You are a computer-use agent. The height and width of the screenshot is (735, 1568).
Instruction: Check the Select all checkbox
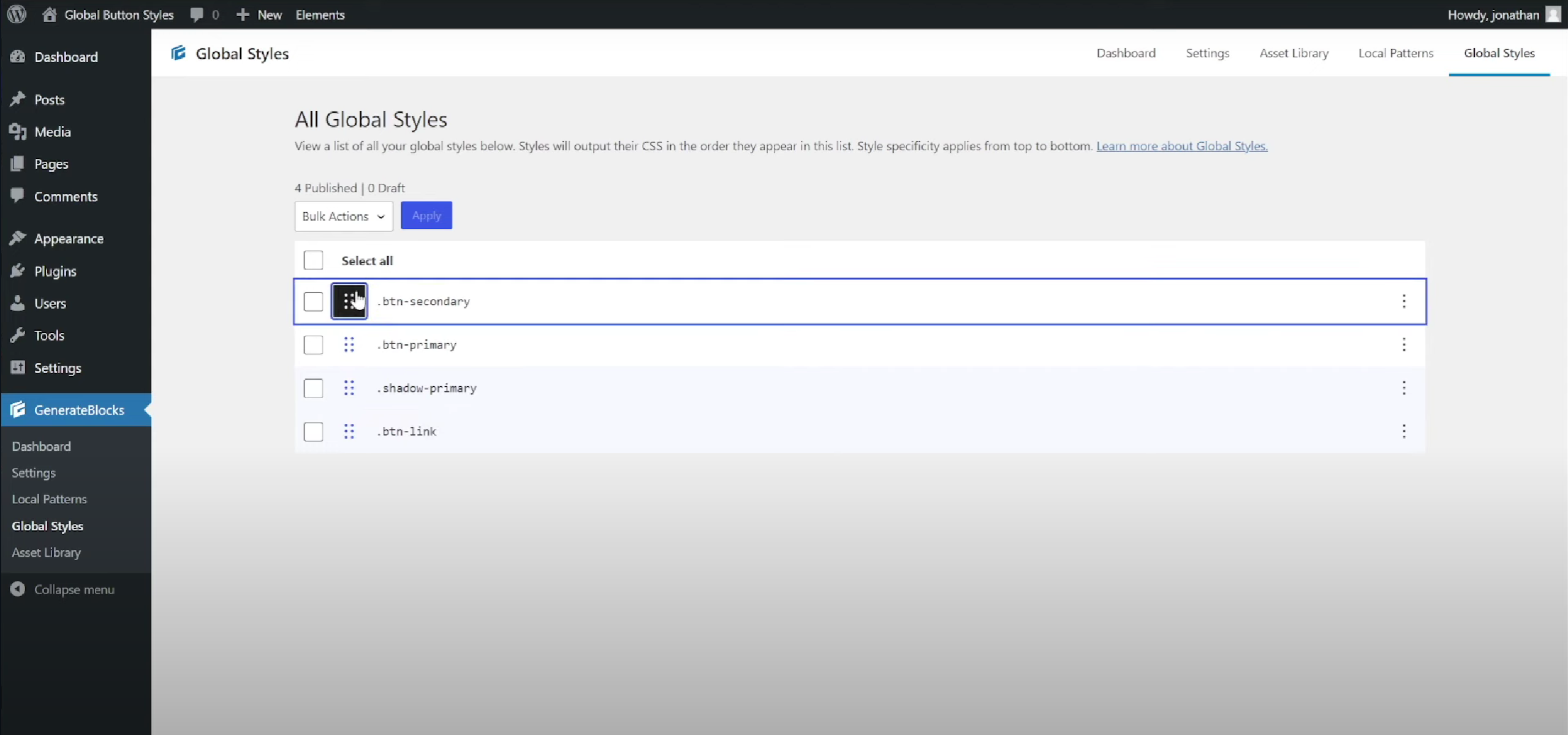pyautogui.click(x=313, y=260)
